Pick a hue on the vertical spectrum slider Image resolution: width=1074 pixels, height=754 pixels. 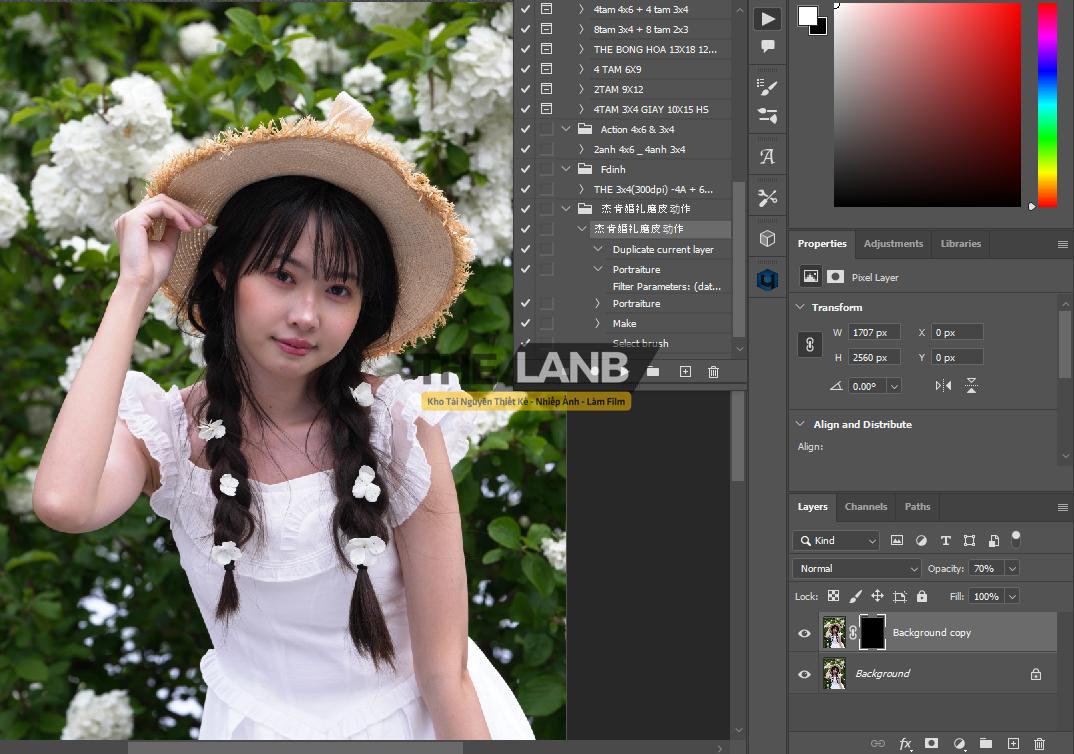tap(1047, 100)
